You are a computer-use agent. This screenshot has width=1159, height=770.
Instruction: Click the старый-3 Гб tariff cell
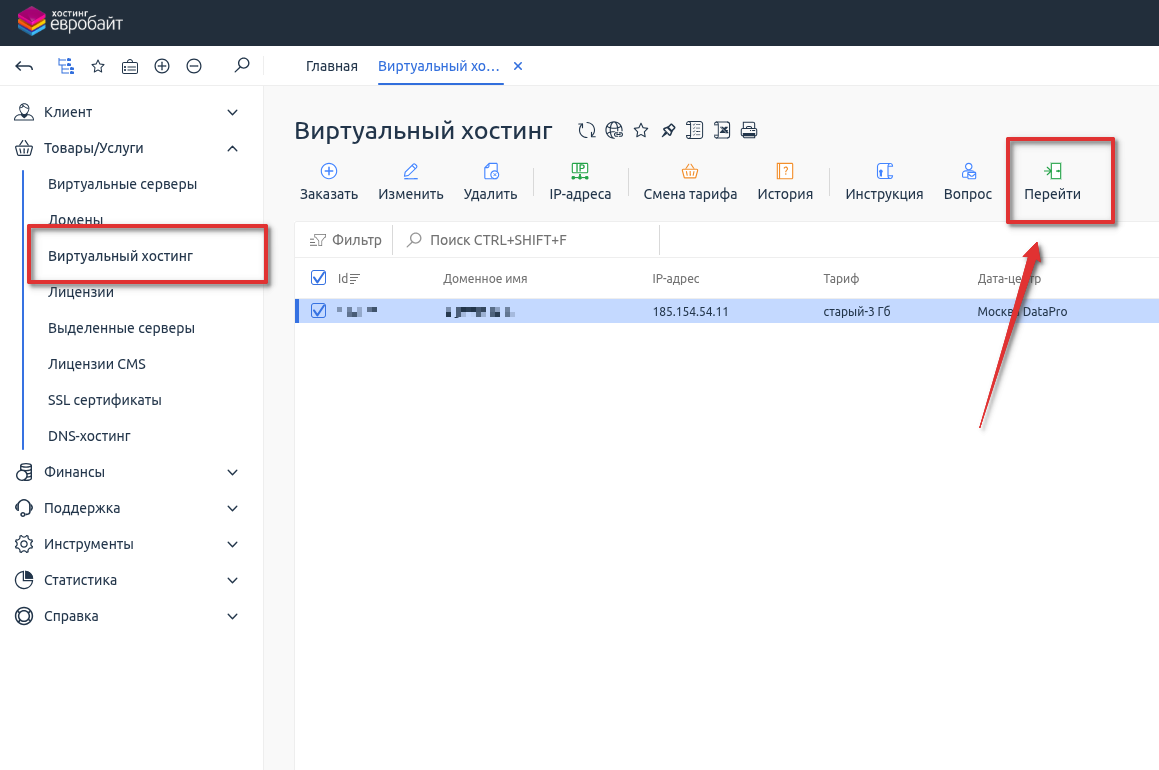(x=857, y=312)
